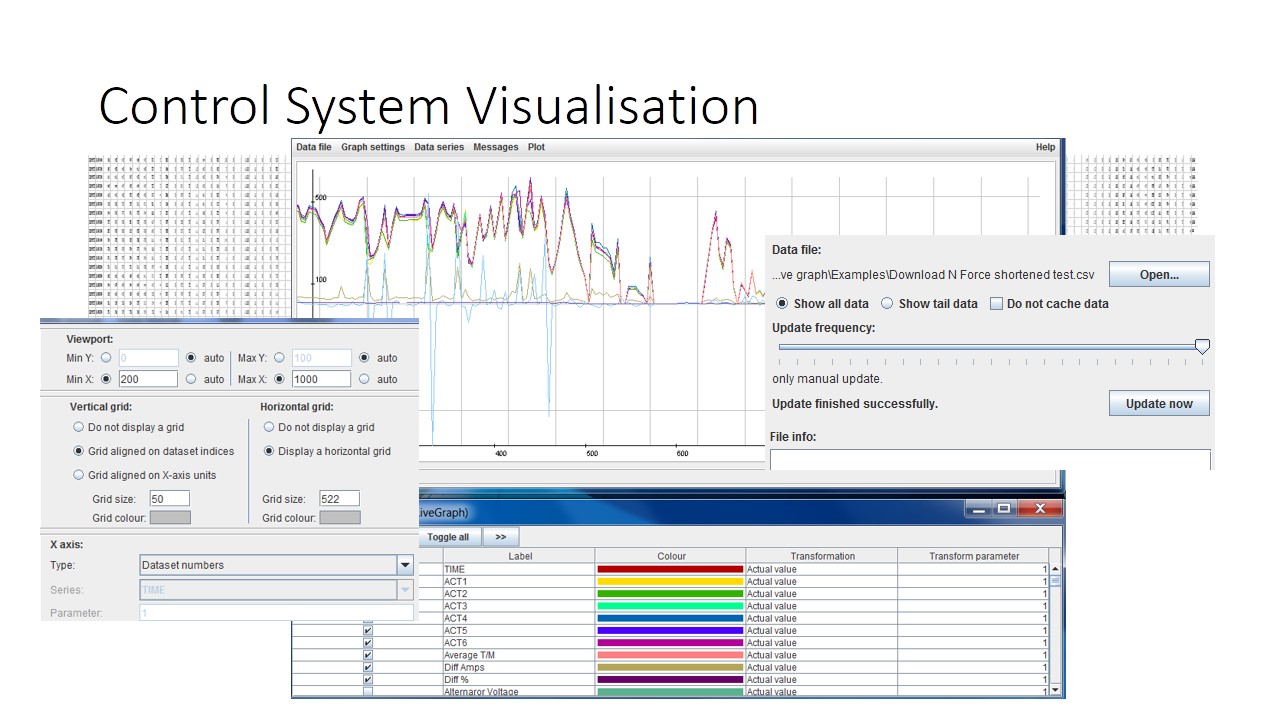Select the Max X manual value radio button

click(x=279, y=379)
